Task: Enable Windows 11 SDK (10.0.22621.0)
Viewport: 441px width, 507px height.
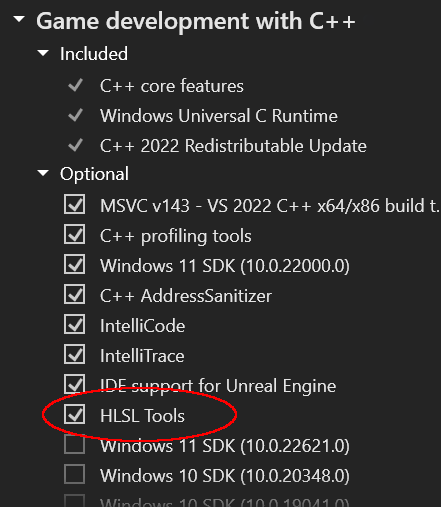Action: (74, 444)
